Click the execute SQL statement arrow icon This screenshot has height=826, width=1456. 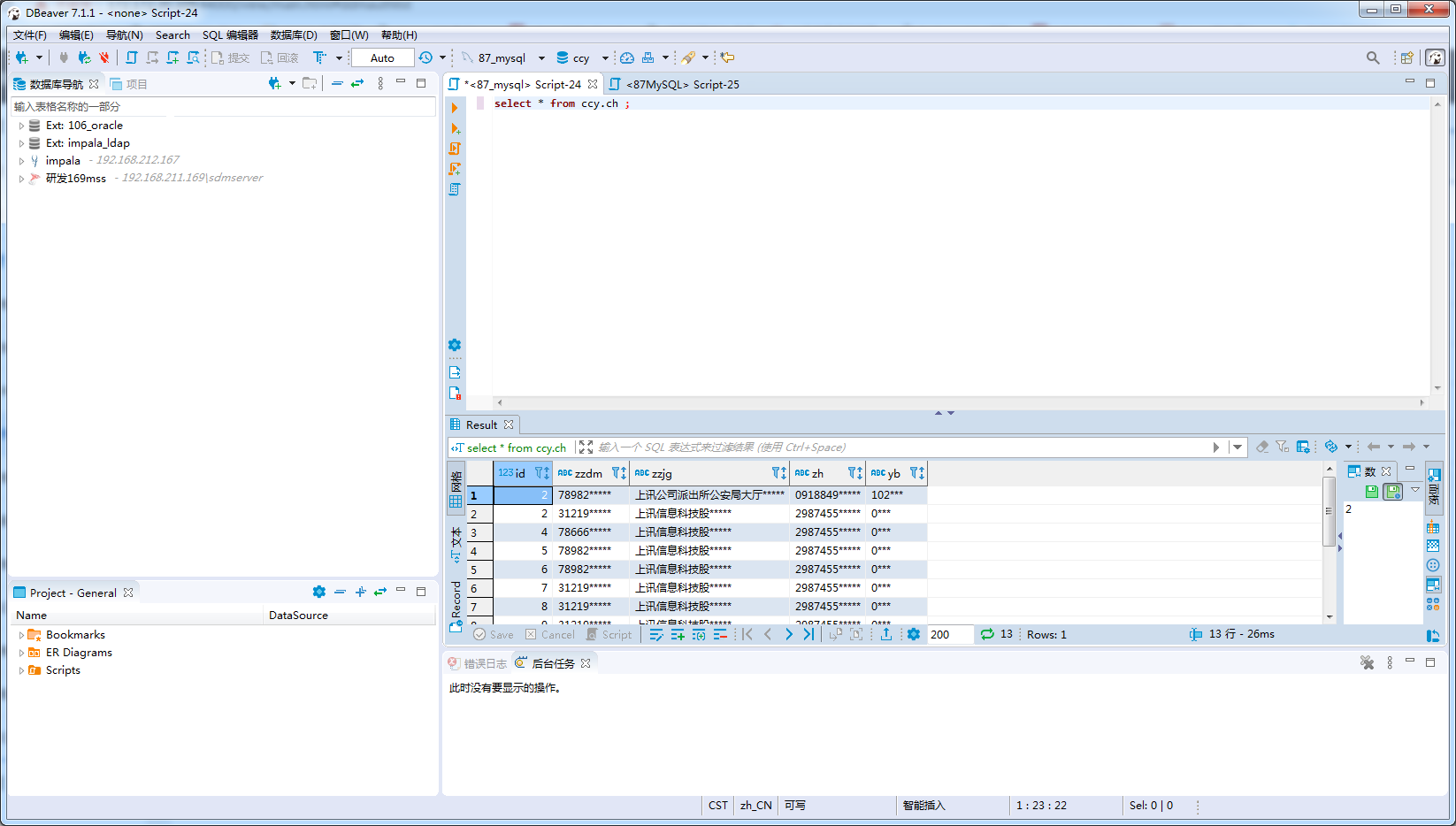[x=455, y=108]
